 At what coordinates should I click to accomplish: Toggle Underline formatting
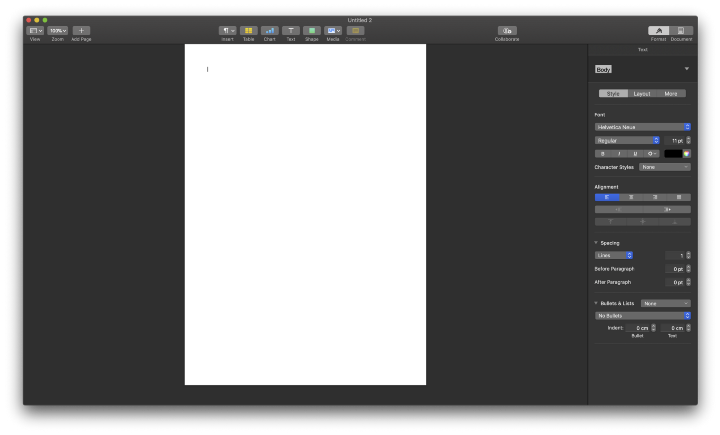click(x=635, y=154)
